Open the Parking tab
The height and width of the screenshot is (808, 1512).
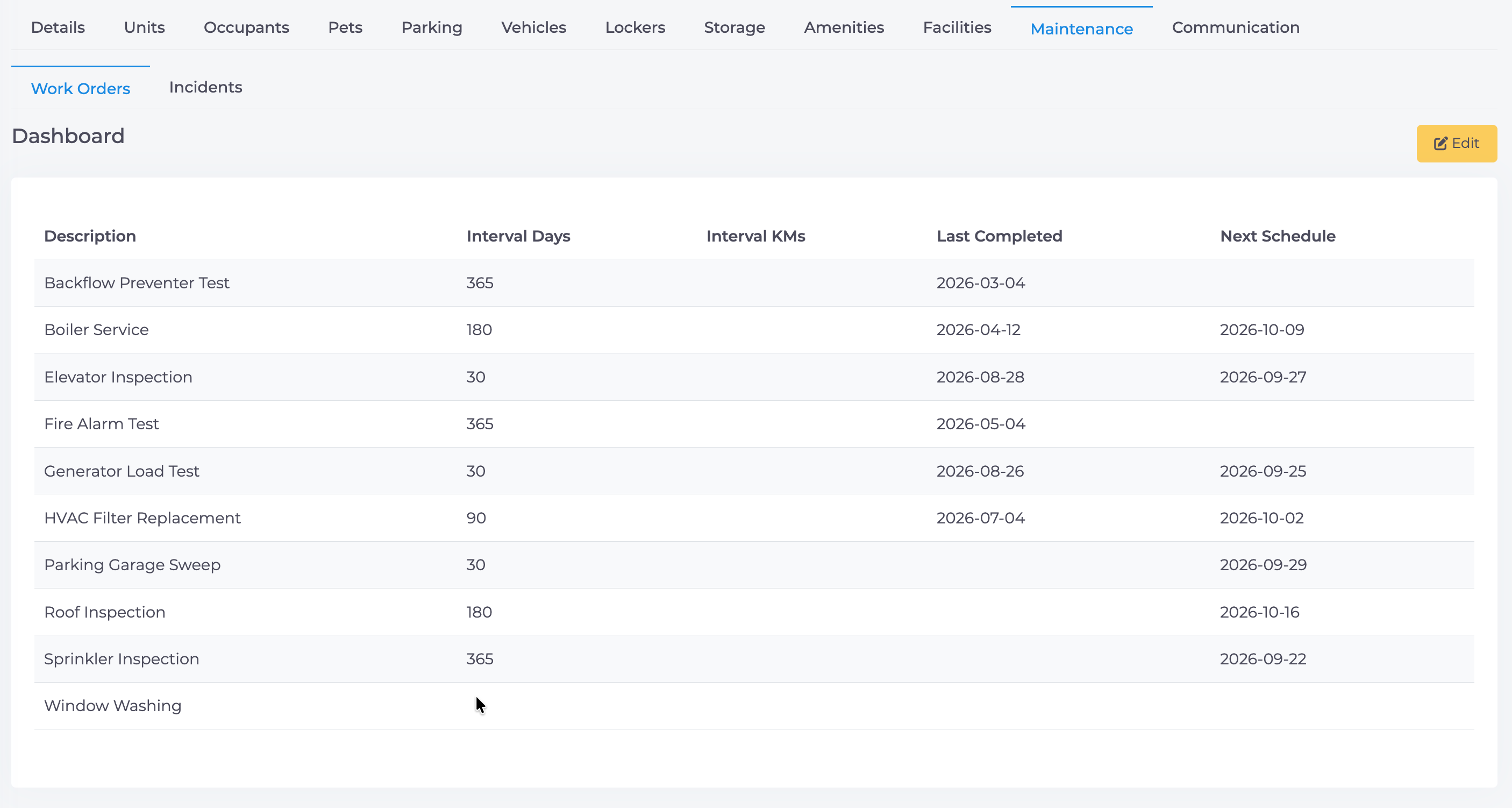tap(432, 27)
